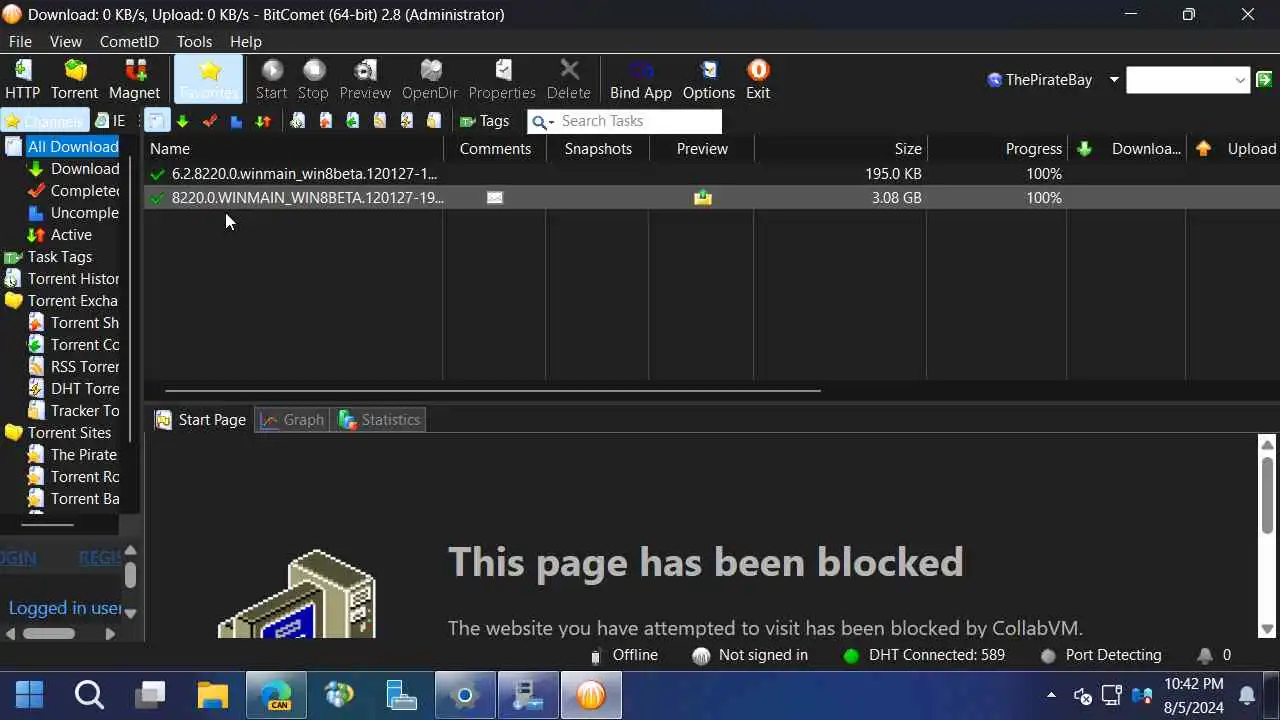Click Port Detecting status indicator

[1101, 656]
